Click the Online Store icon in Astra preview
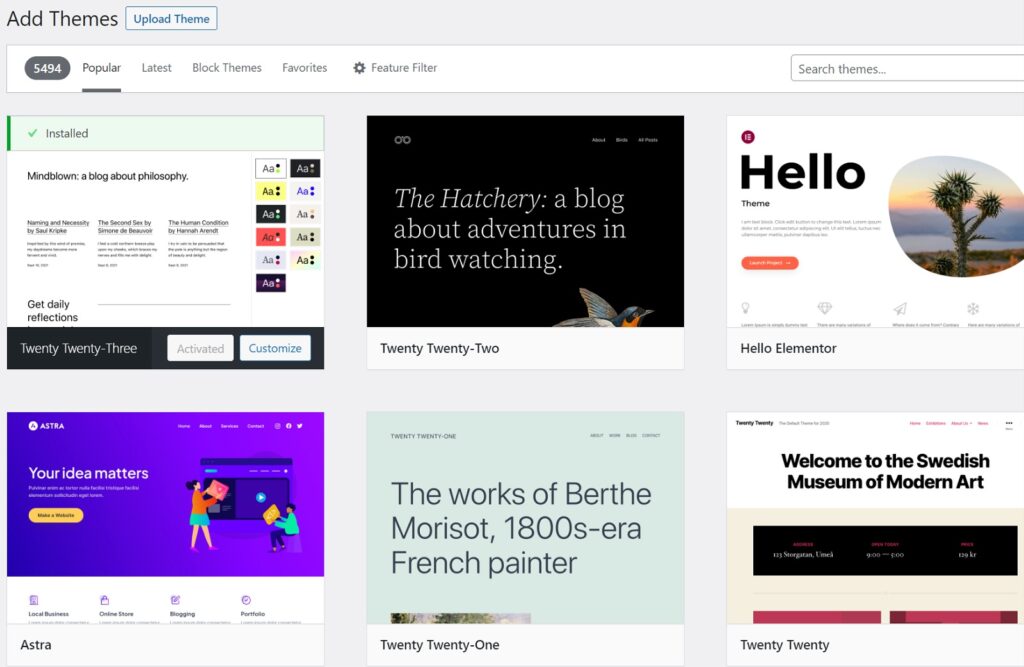Image resolution: width=1024 pixels, height=667 pixels. (104, 600)
